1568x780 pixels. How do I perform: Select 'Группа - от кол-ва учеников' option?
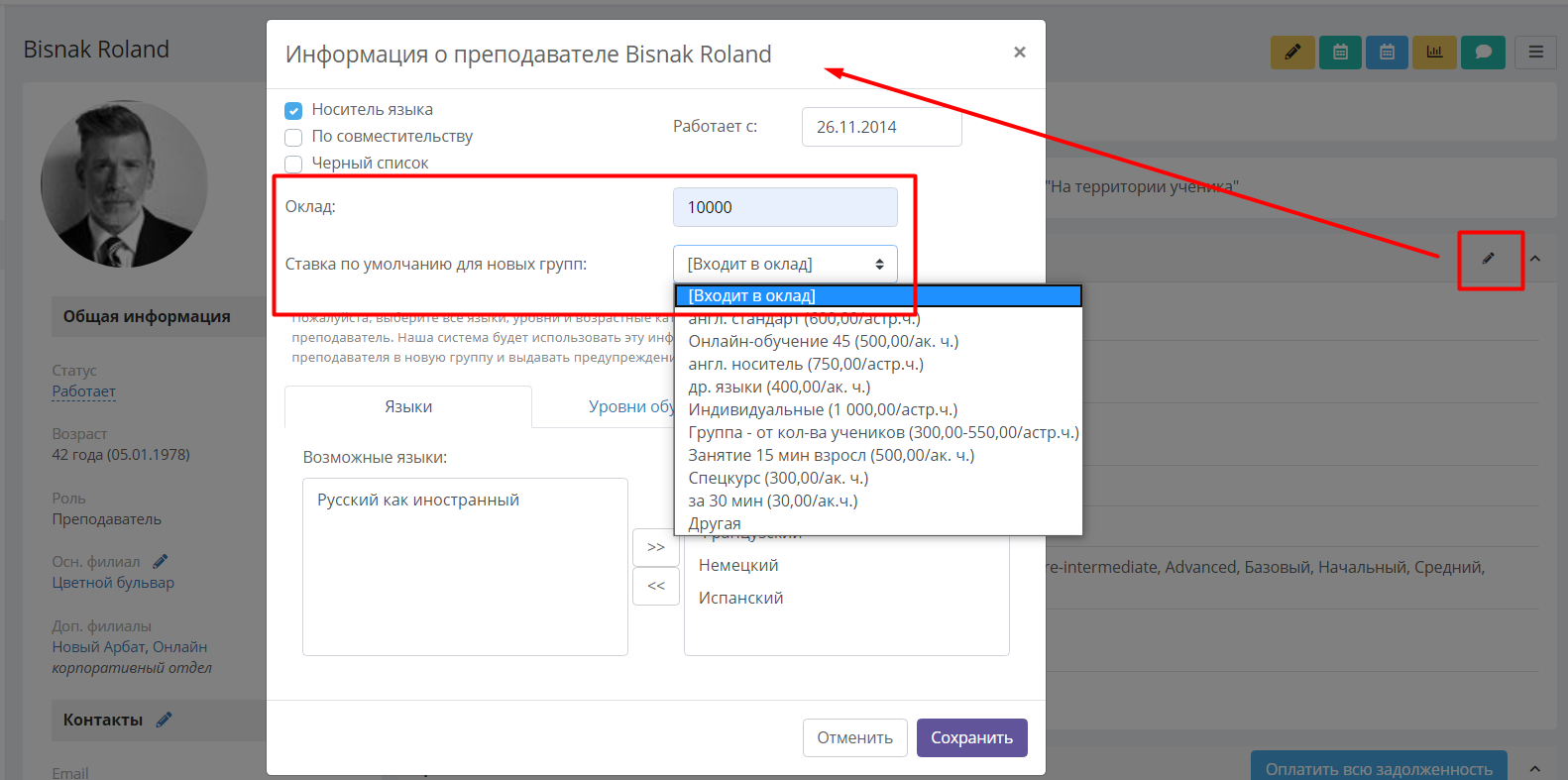(878, 432)
